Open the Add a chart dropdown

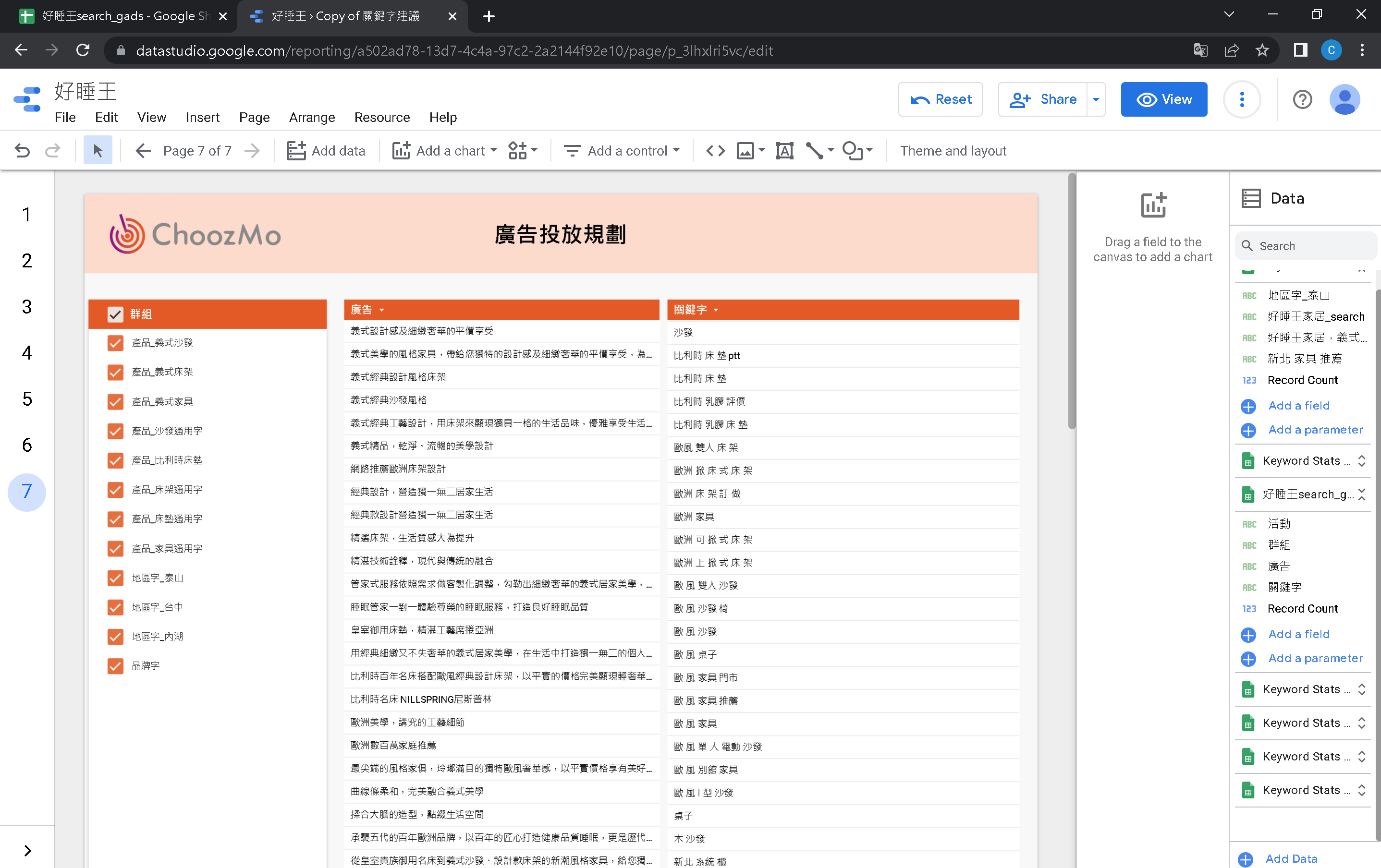point(445,151)
